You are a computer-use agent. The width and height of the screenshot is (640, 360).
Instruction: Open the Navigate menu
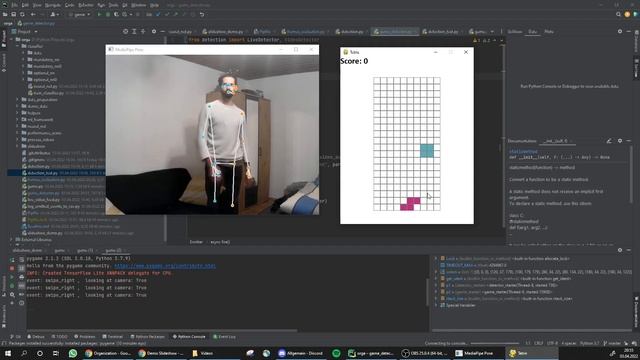[x=53, y=5]
